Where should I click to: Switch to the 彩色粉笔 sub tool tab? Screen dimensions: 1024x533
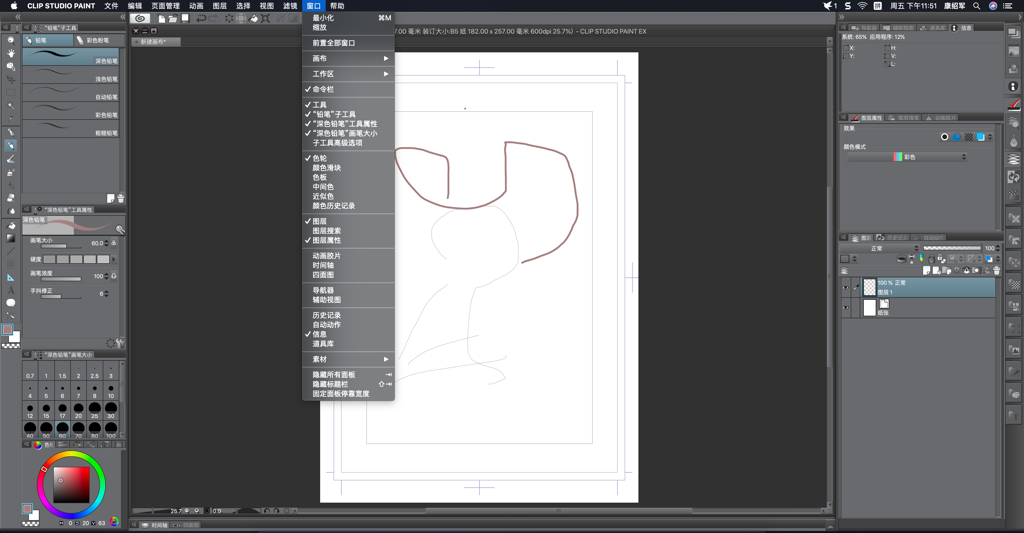[96, 41]
